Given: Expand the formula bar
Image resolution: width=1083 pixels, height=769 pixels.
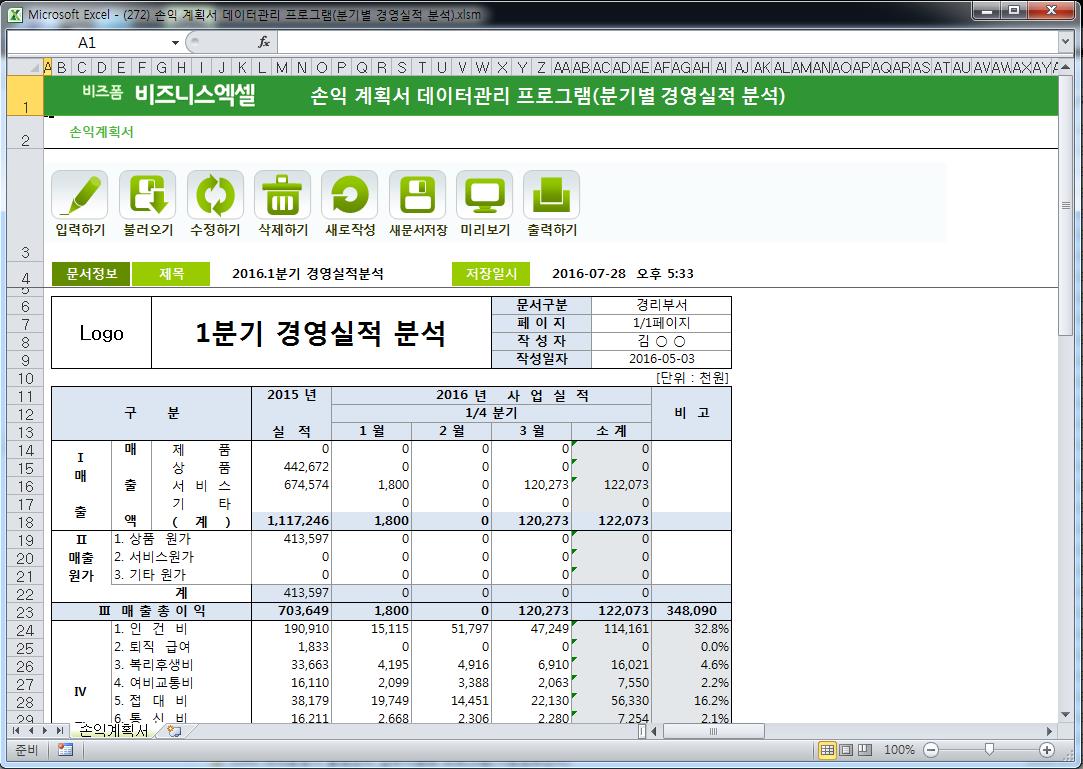Looking at the screenshot, I should (x=1066, y=43).
